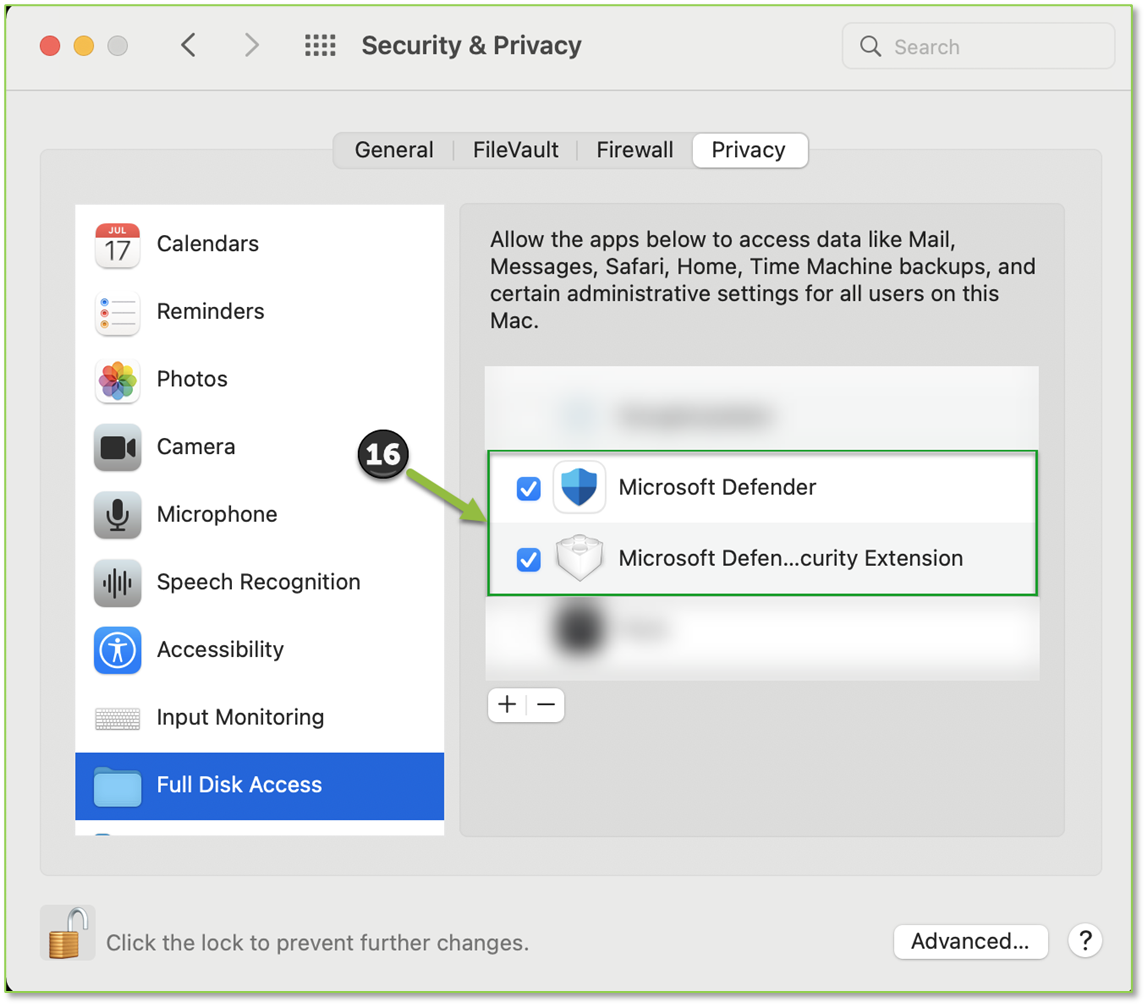This screenshot has width=1146, height=1006.
Task: Open the Accessibility privacy category
Action: click(x=220, y=650)
